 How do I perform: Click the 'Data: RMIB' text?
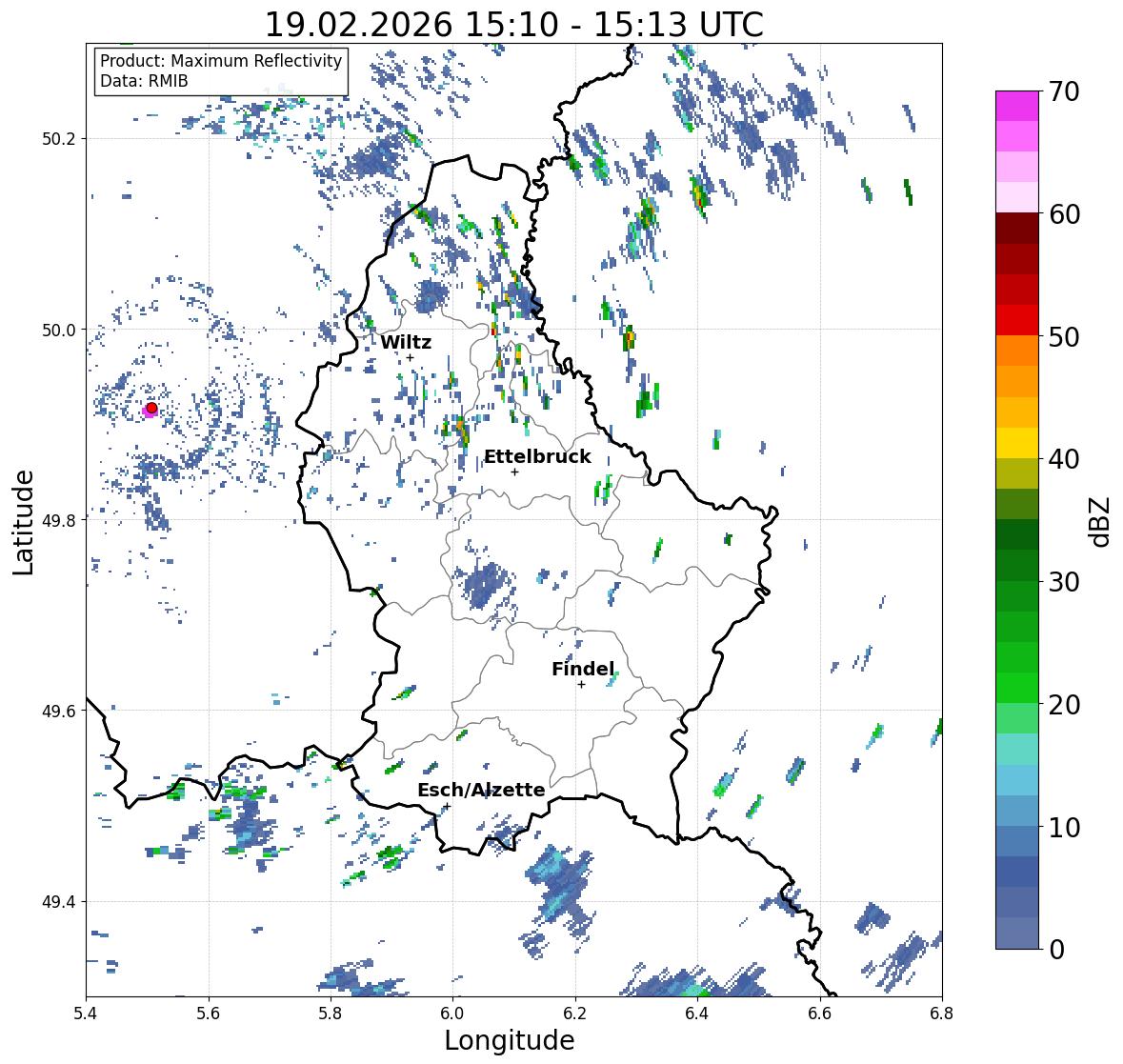pyautogui.click(x=144, y=81)
